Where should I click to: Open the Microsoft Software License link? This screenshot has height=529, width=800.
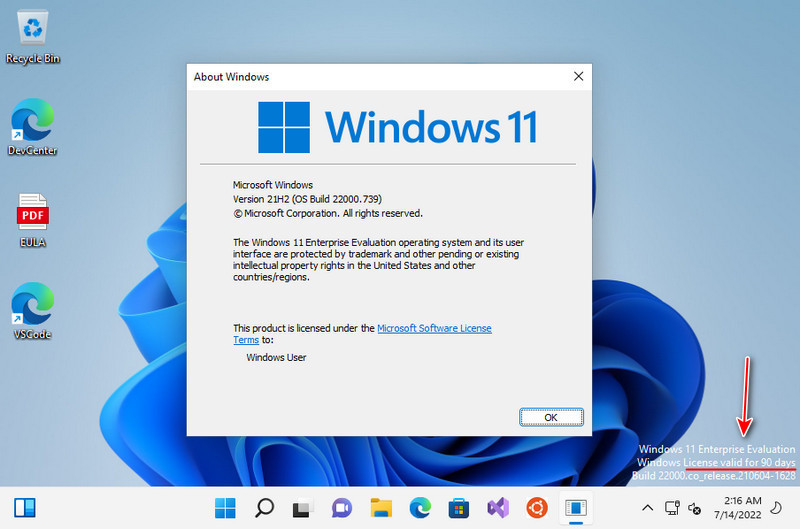point(434,329)
